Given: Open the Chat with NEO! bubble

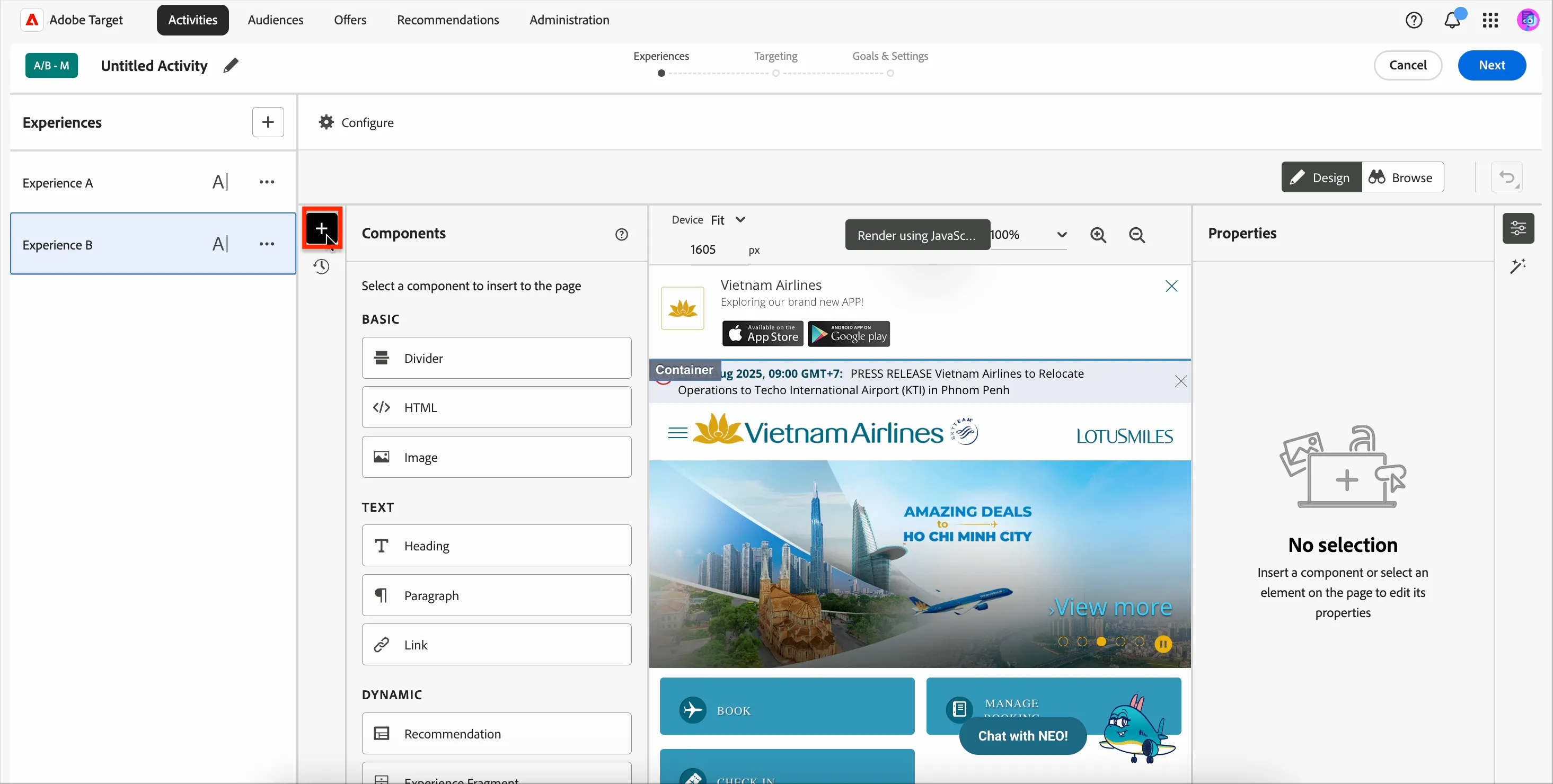Looking at the screenshot, I should [x=1022, y=736].
